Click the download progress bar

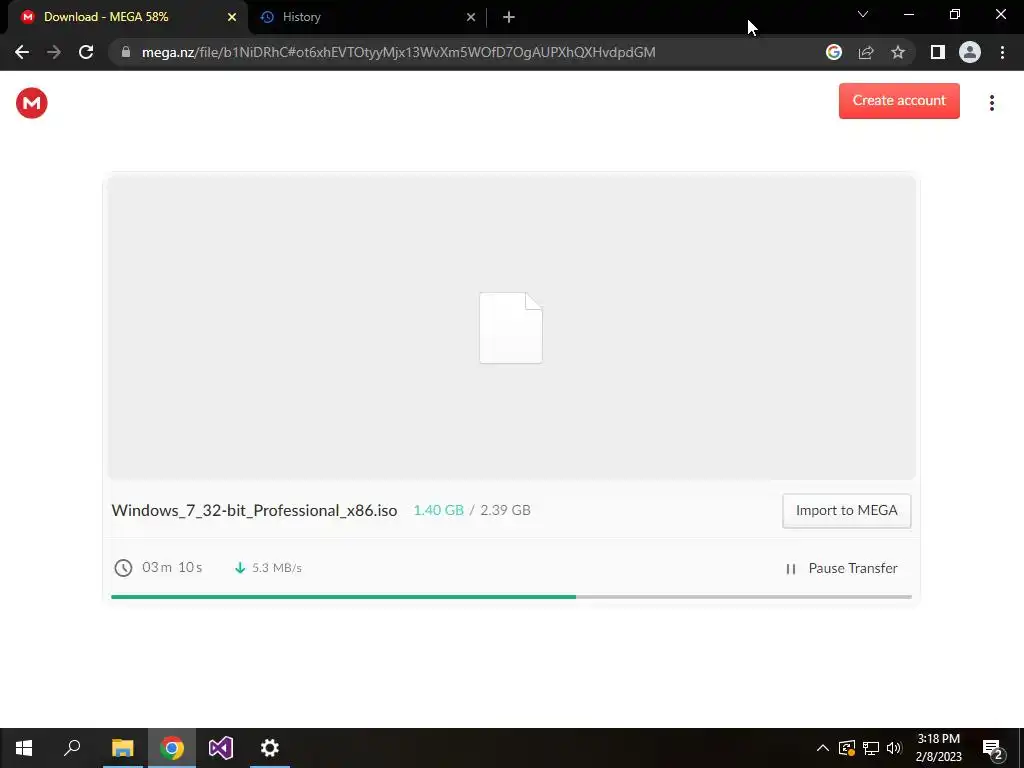tap(511, 597)
